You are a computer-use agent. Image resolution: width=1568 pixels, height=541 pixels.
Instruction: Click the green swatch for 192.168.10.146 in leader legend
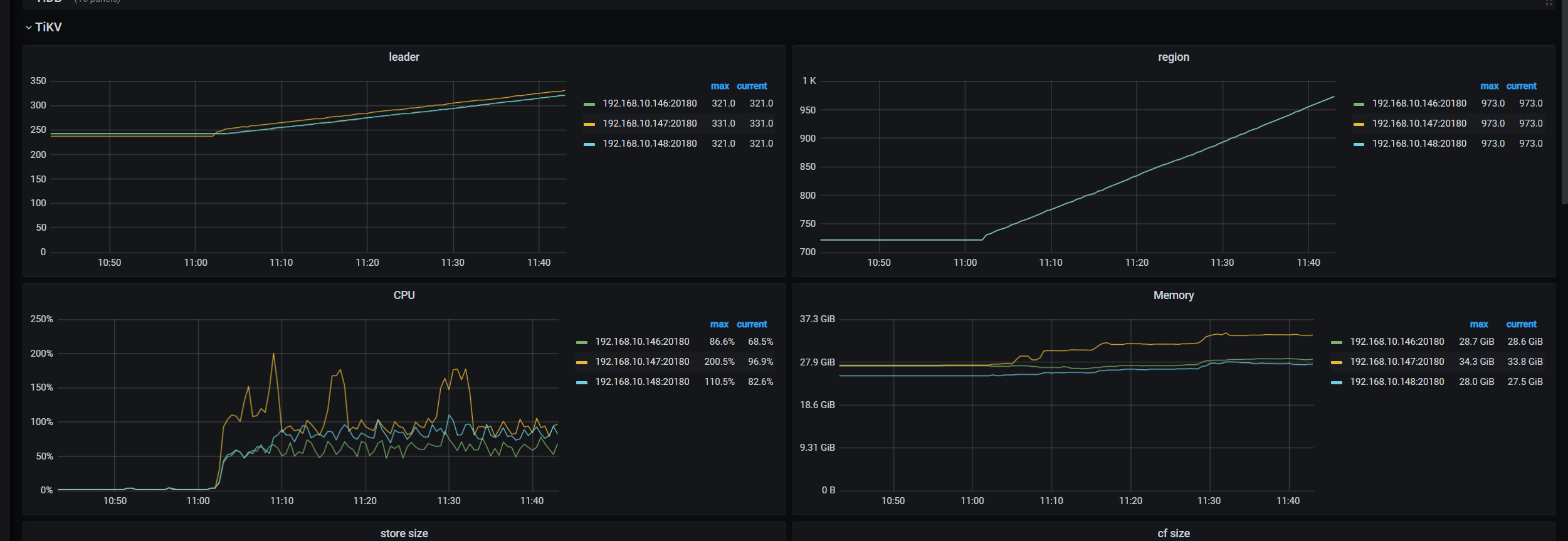(x=589, y=104)
